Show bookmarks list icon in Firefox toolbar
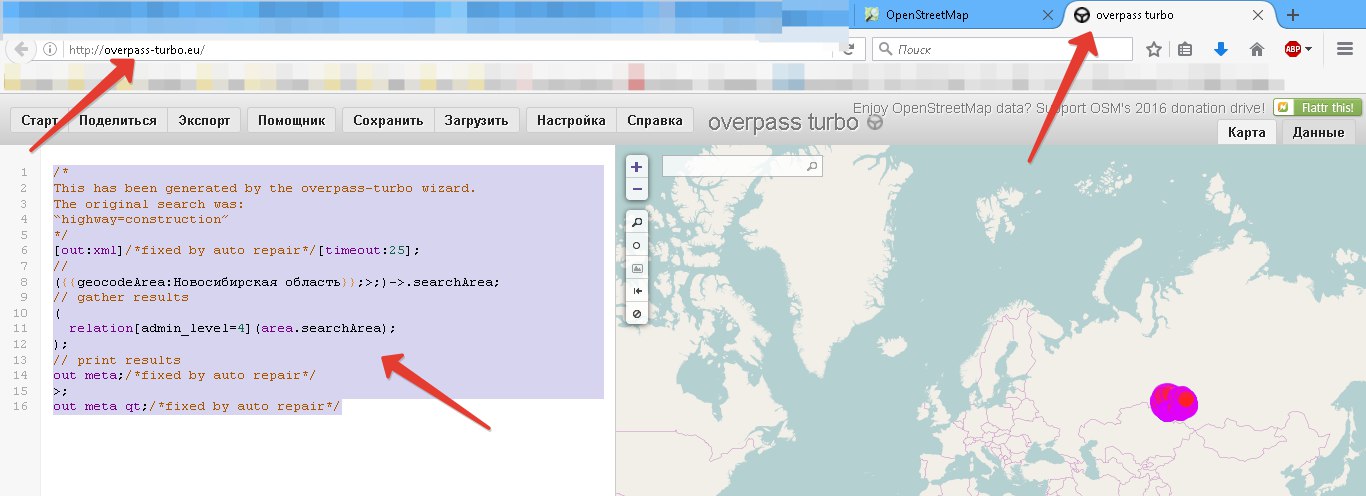Image resolution: width=1366 pixels, height=496 pixels. [x=1186, y=49]
